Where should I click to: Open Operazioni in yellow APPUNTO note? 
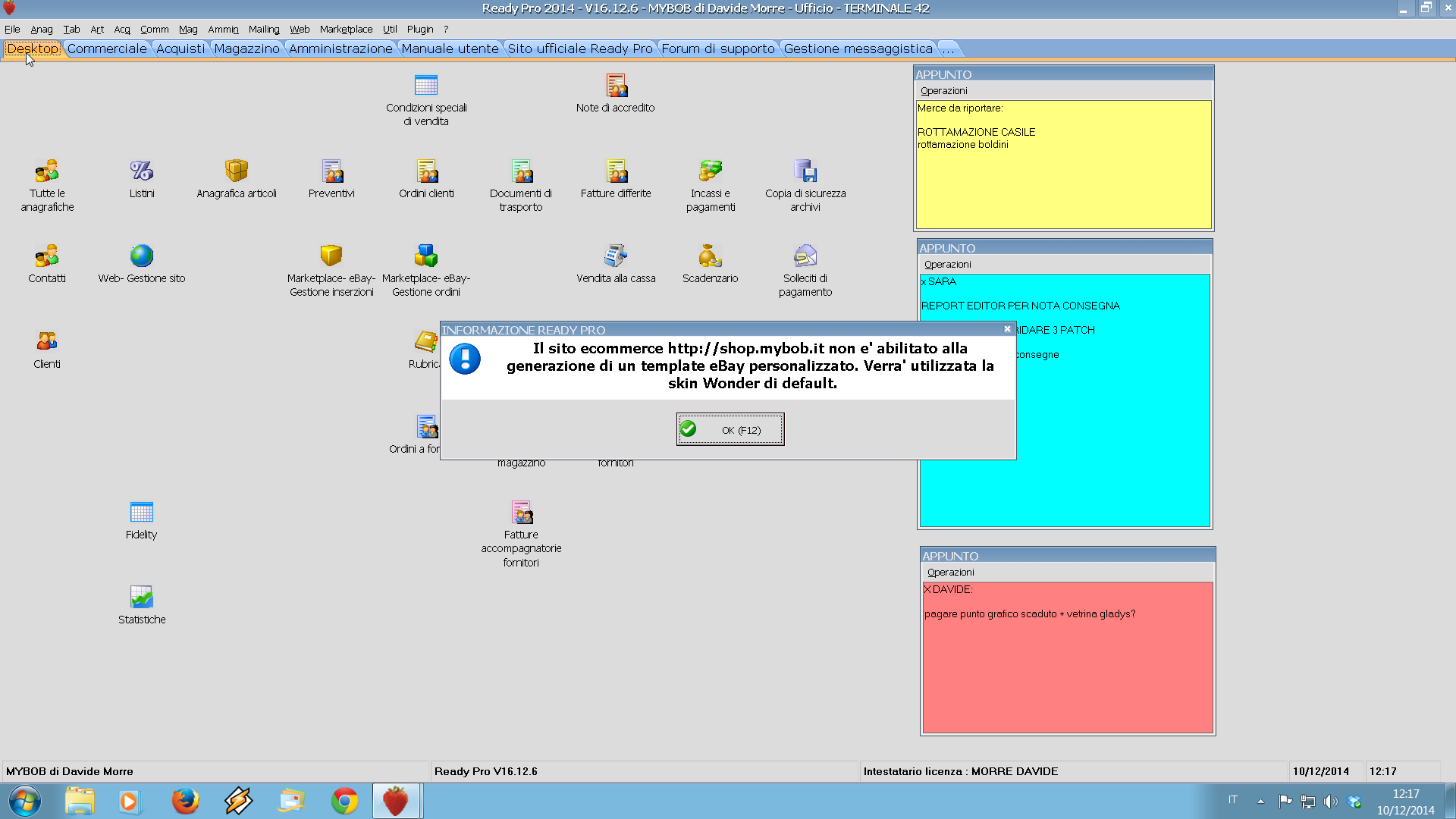pos(943,90)
